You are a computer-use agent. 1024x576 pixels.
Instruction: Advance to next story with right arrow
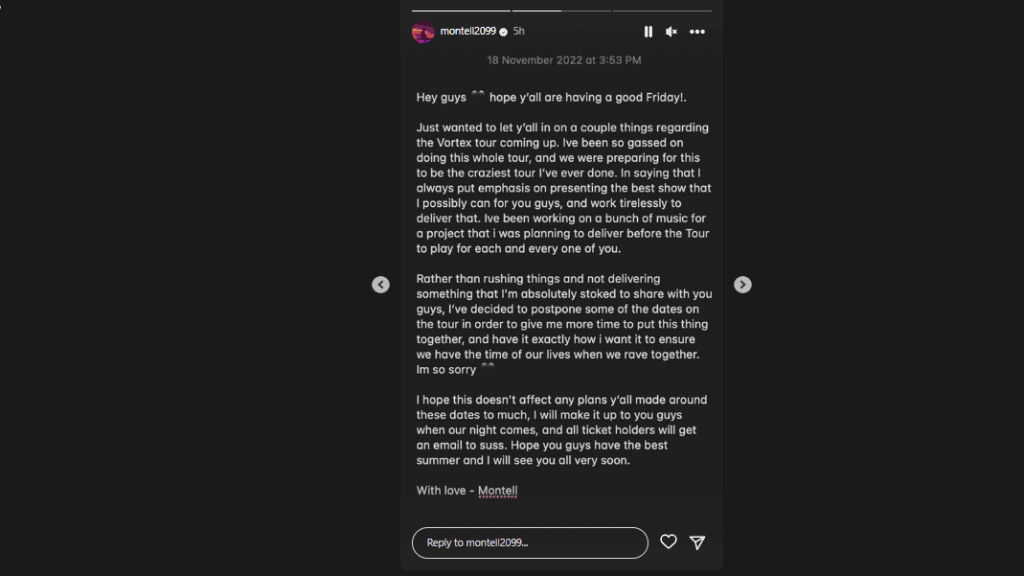click(x=743, y=285)
